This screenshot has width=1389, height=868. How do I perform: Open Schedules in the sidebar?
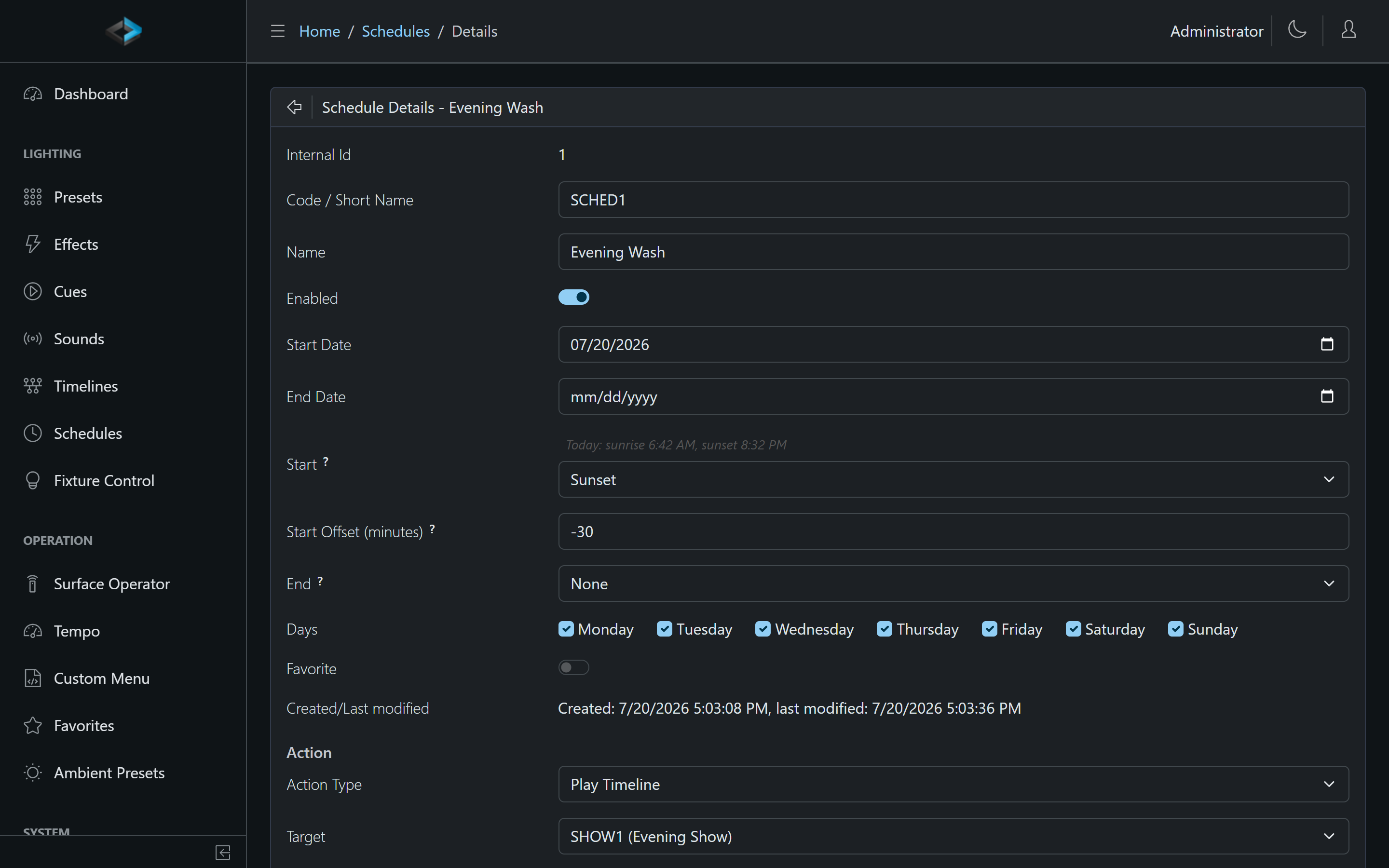[123, 433]
